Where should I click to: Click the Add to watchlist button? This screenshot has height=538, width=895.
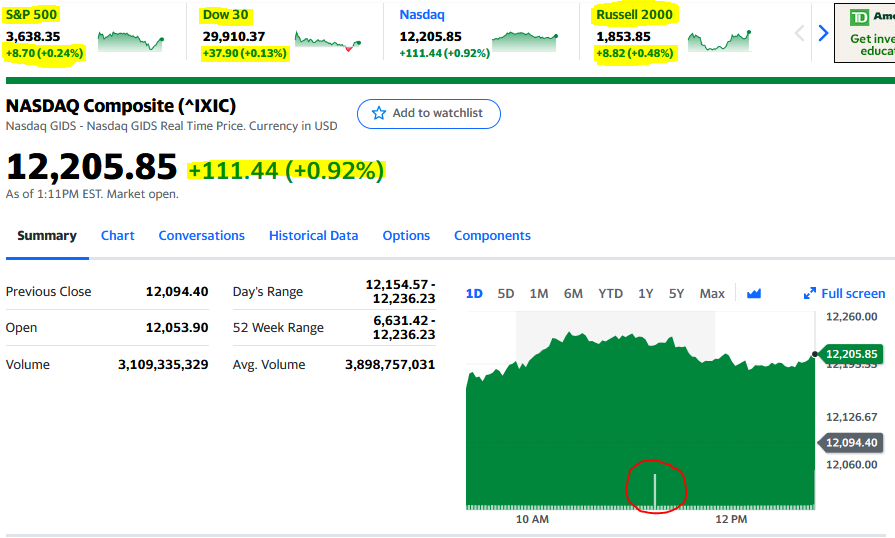point(429,114)
